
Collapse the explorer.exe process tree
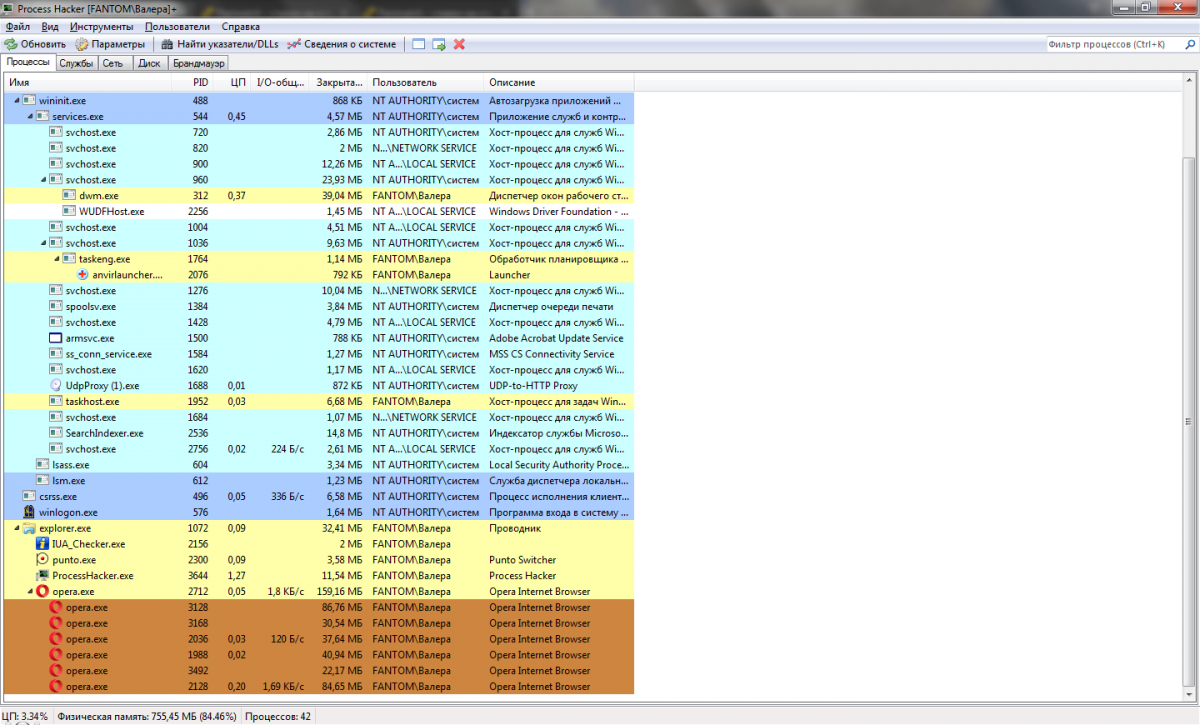tap(17, 528)
